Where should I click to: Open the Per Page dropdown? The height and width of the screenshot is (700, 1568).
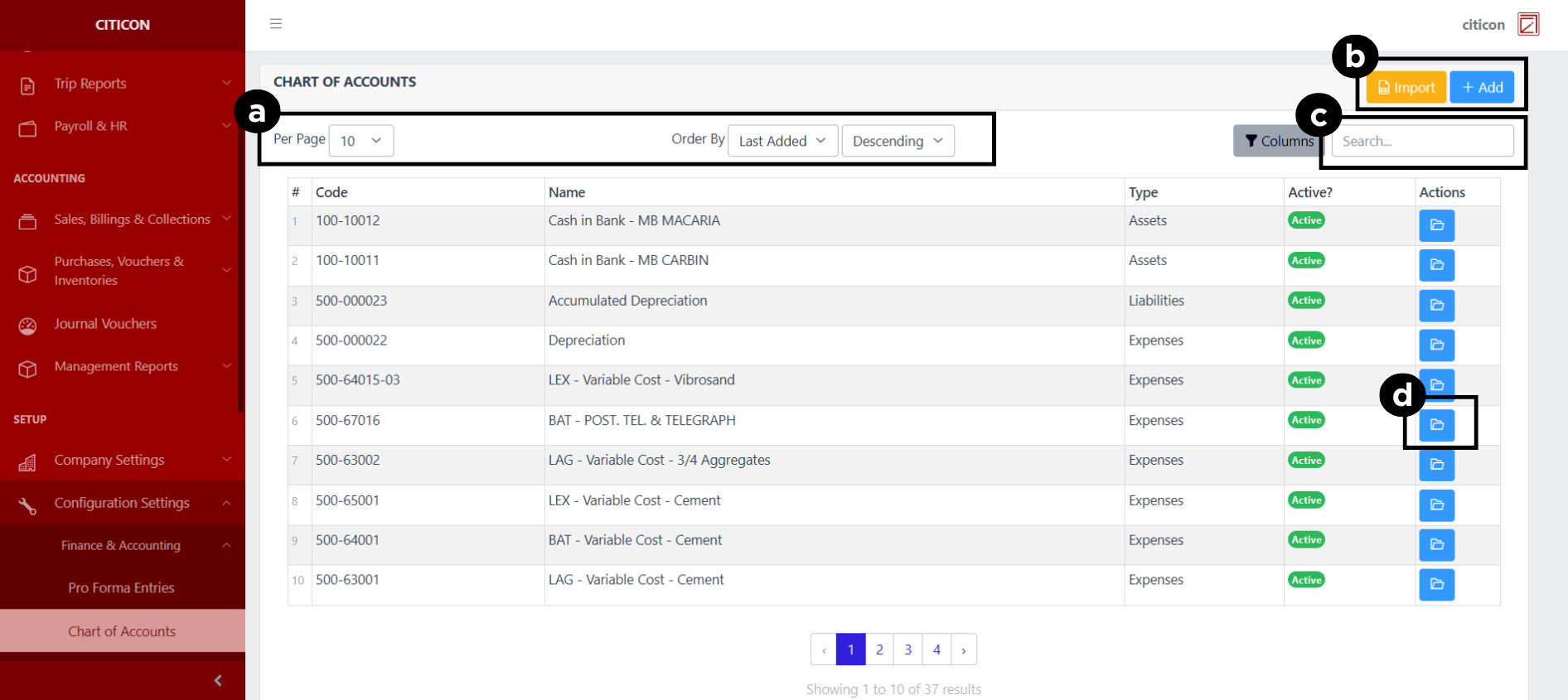click(361, 141)
